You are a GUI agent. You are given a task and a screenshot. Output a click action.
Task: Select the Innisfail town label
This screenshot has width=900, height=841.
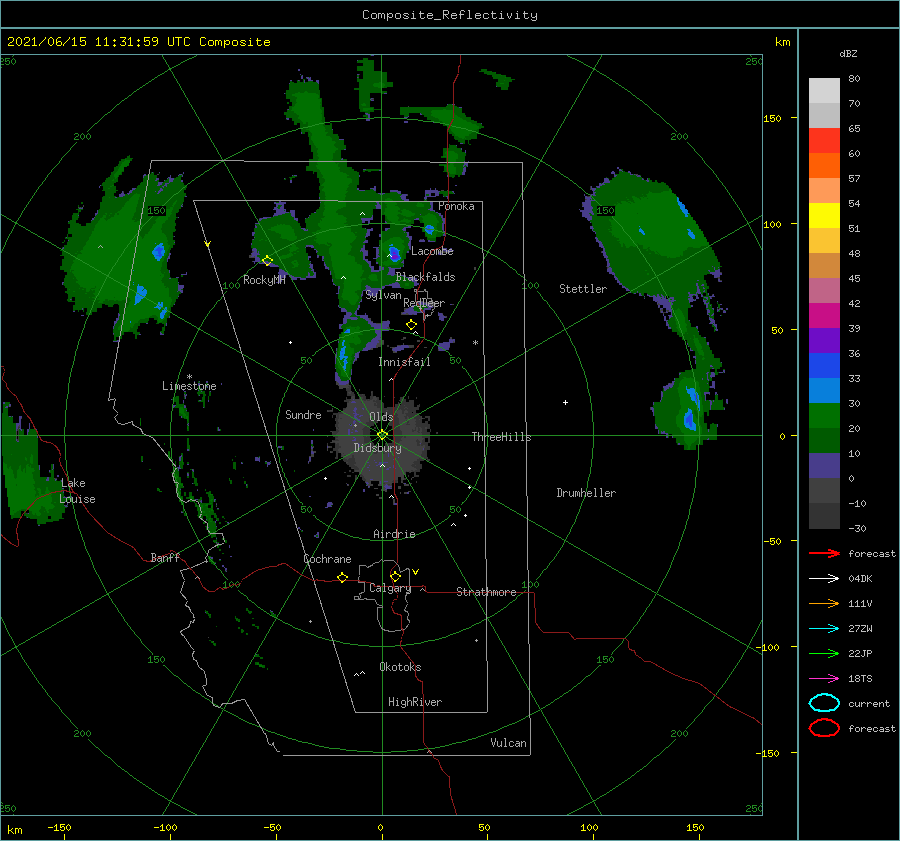pos(404,362)
